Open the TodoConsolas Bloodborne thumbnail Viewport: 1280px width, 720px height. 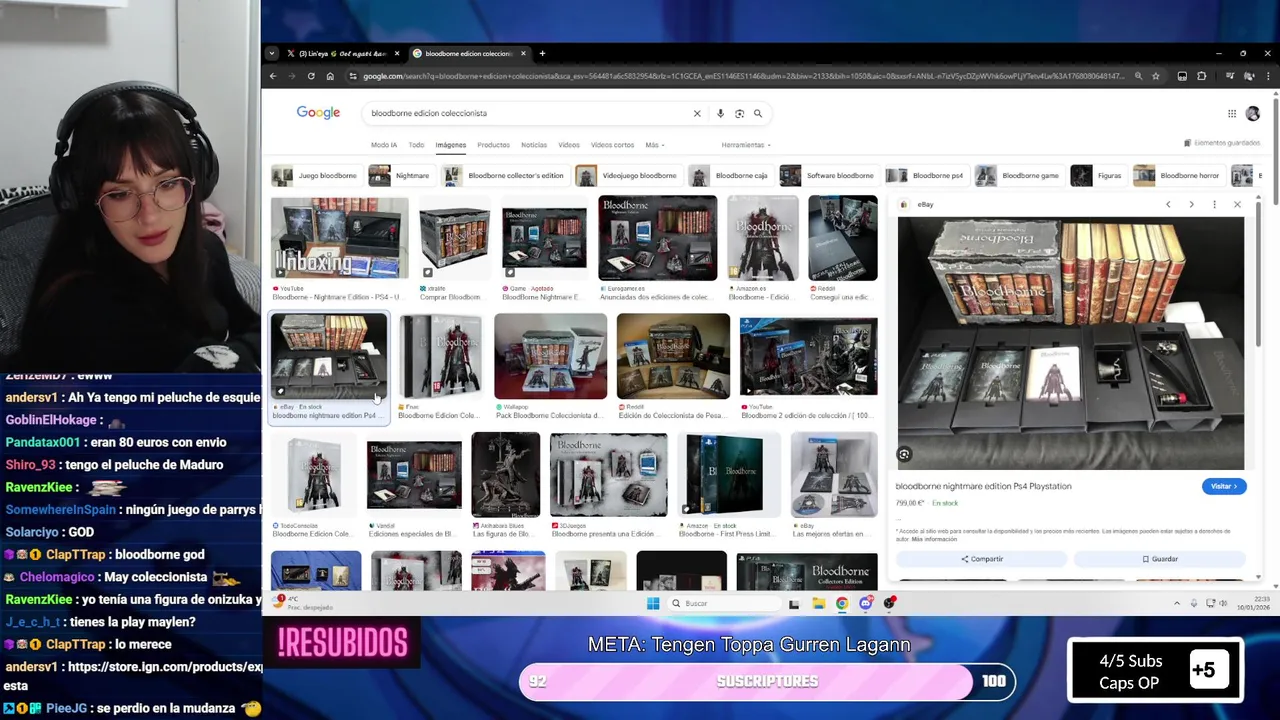pos(314,475)
